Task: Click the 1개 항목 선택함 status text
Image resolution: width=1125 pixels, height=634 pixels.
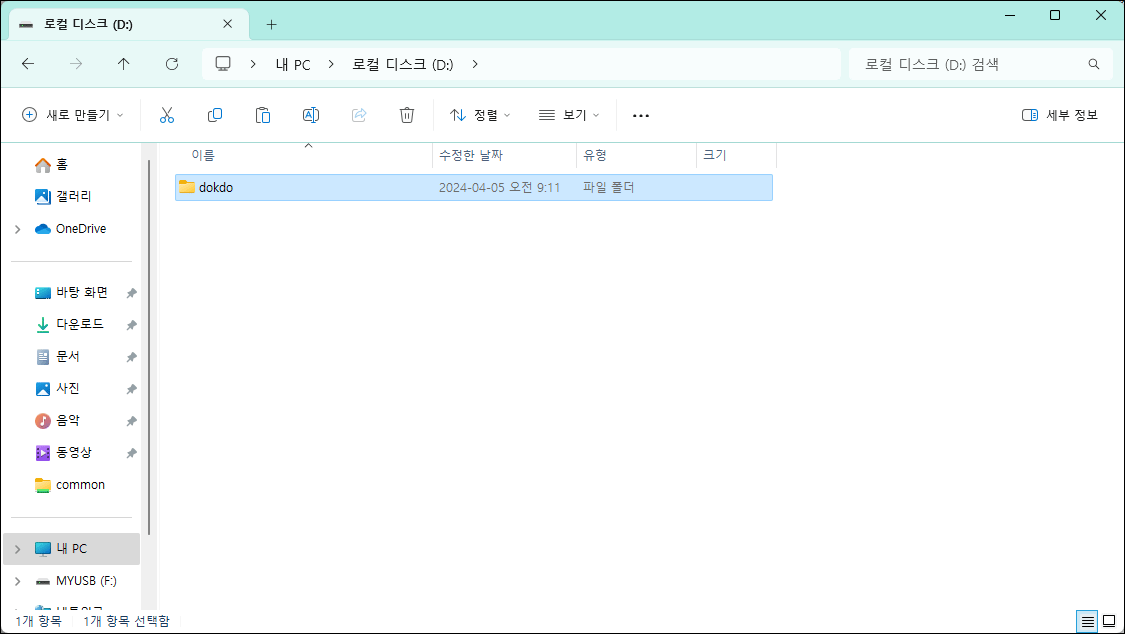Action: click(x=126, y=621)
